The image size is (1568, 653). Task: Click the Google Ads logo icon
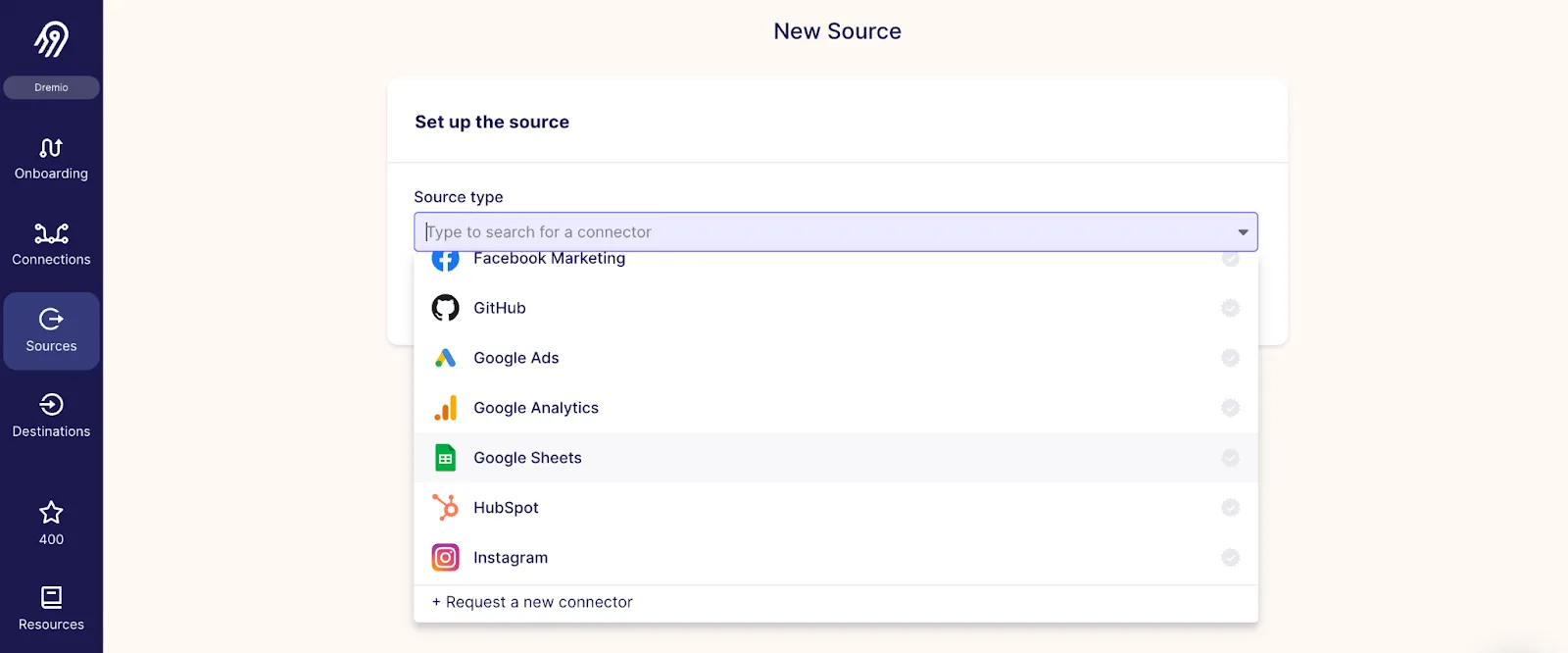pos(445,358)
